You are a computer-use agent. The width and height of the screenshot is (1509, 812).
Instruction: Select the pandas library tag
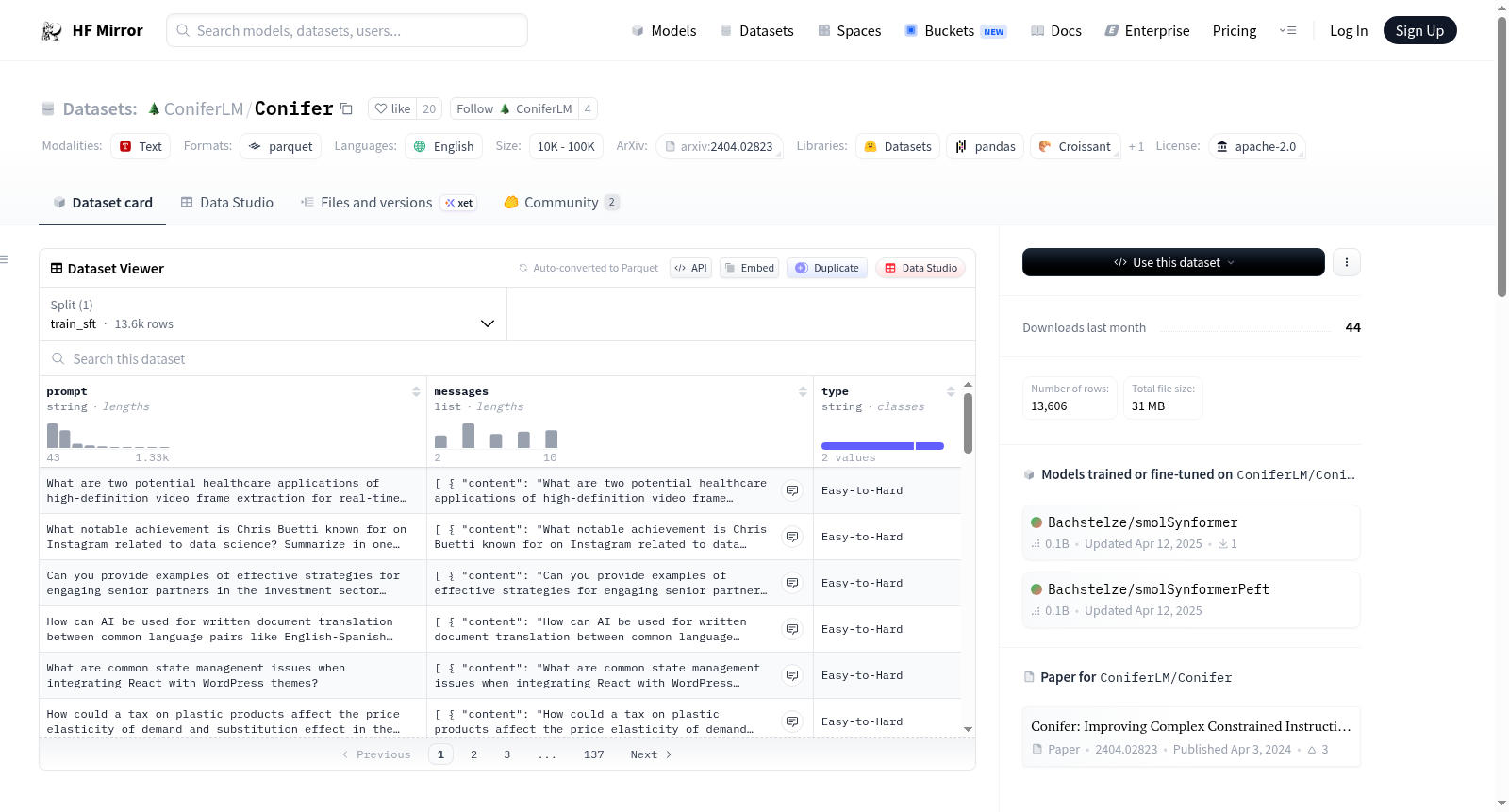(986, 147)
